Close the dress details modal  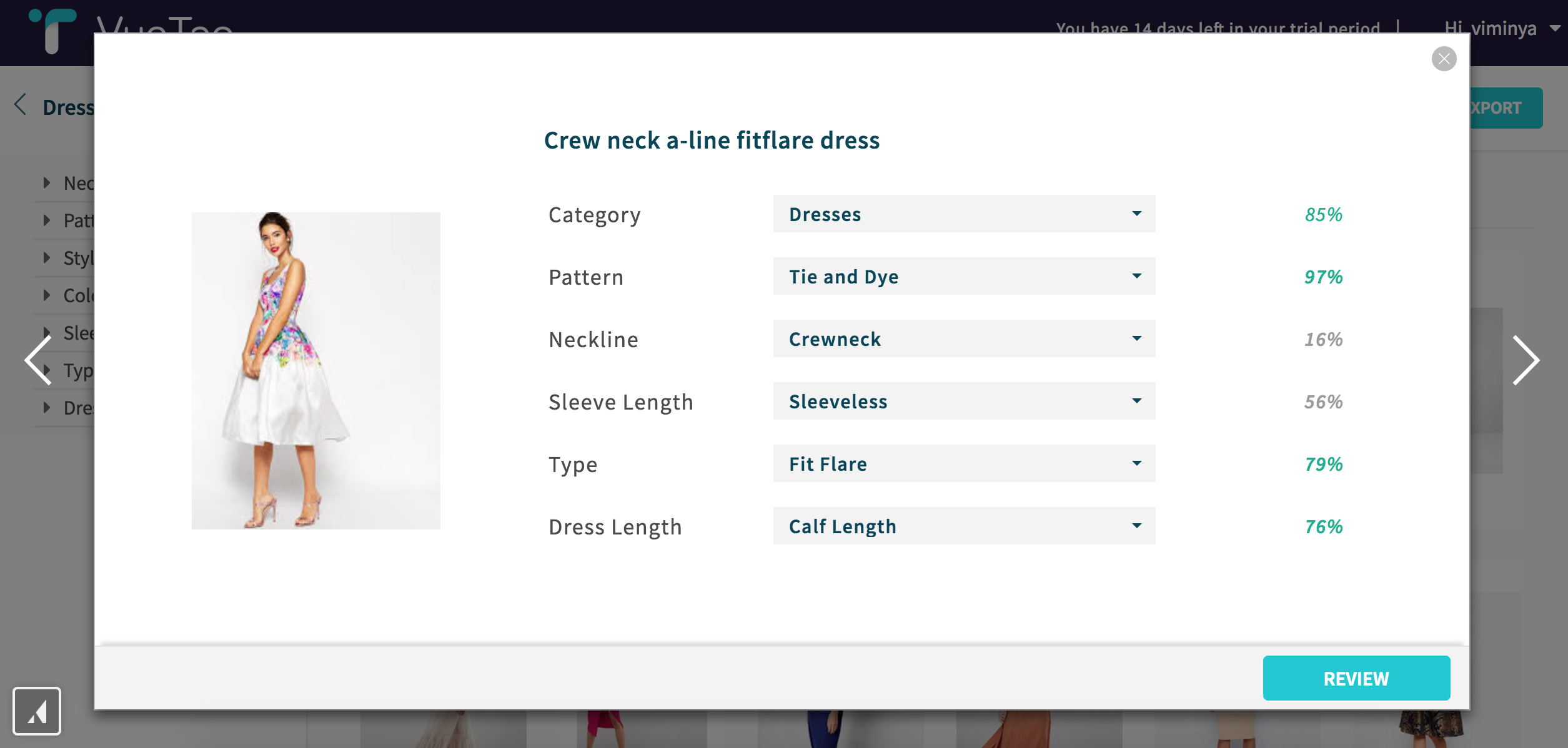point(1444,59)
